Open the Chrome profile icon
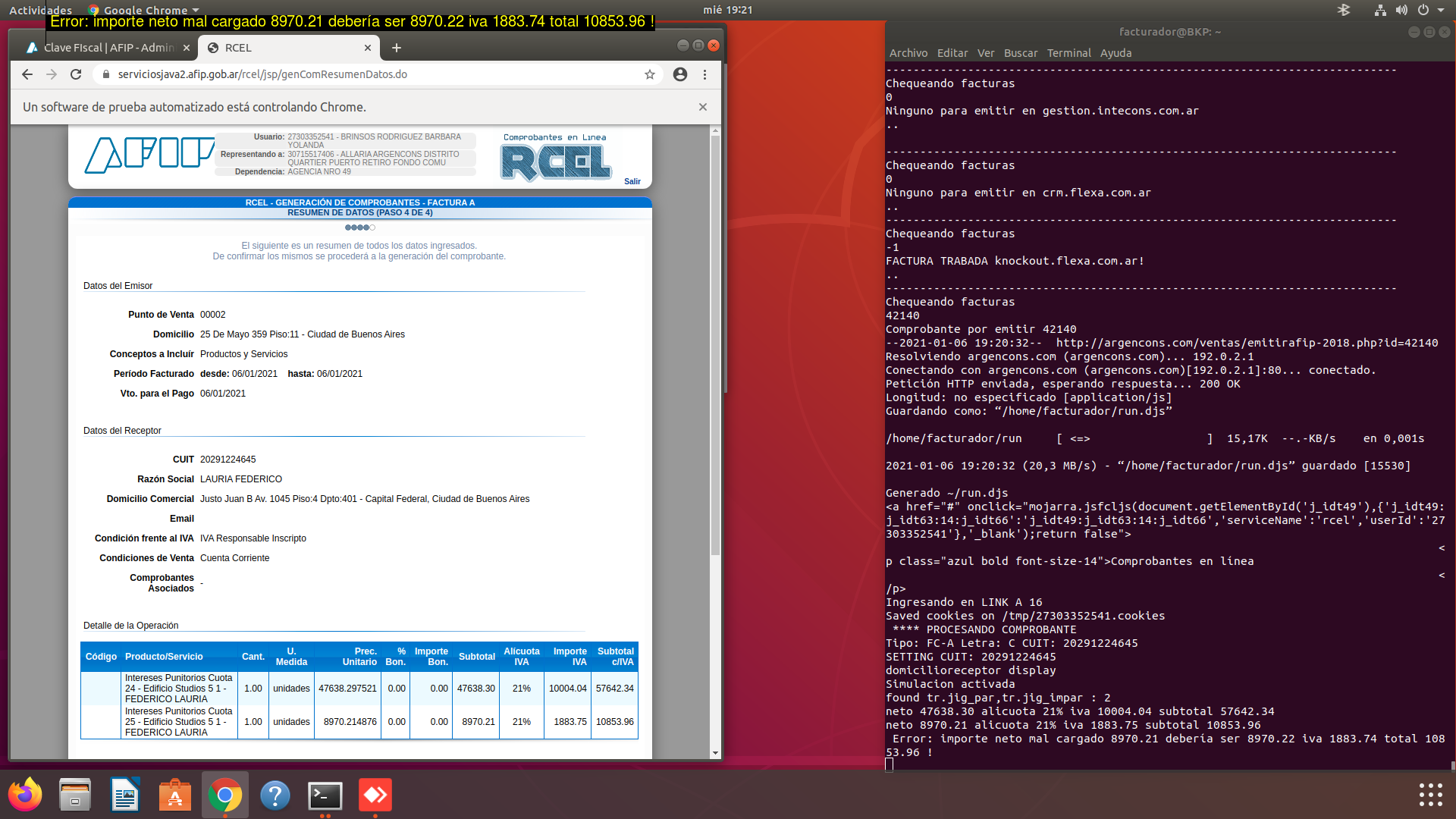 [680, 74]
